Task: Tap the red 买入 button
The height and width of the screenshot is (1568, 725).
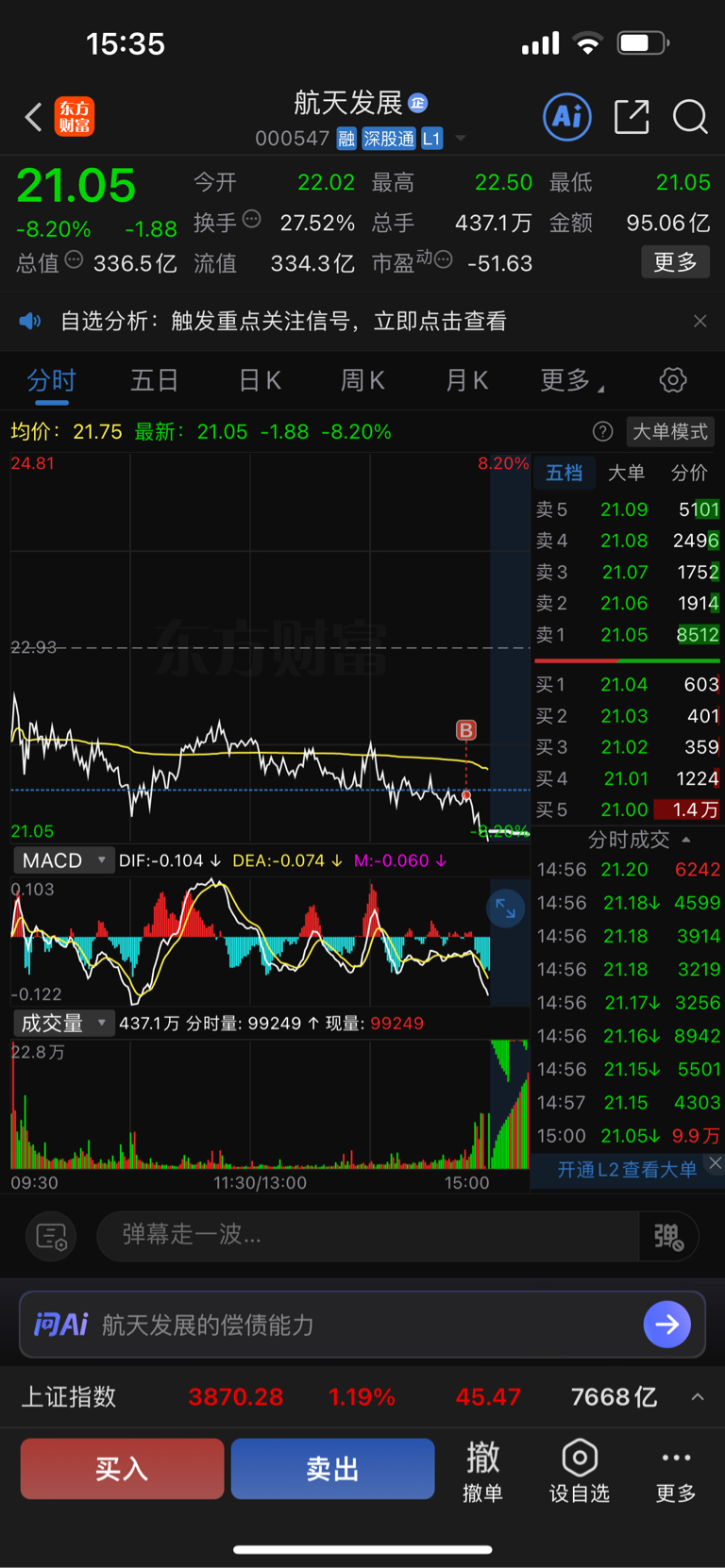Action: 122,1469
